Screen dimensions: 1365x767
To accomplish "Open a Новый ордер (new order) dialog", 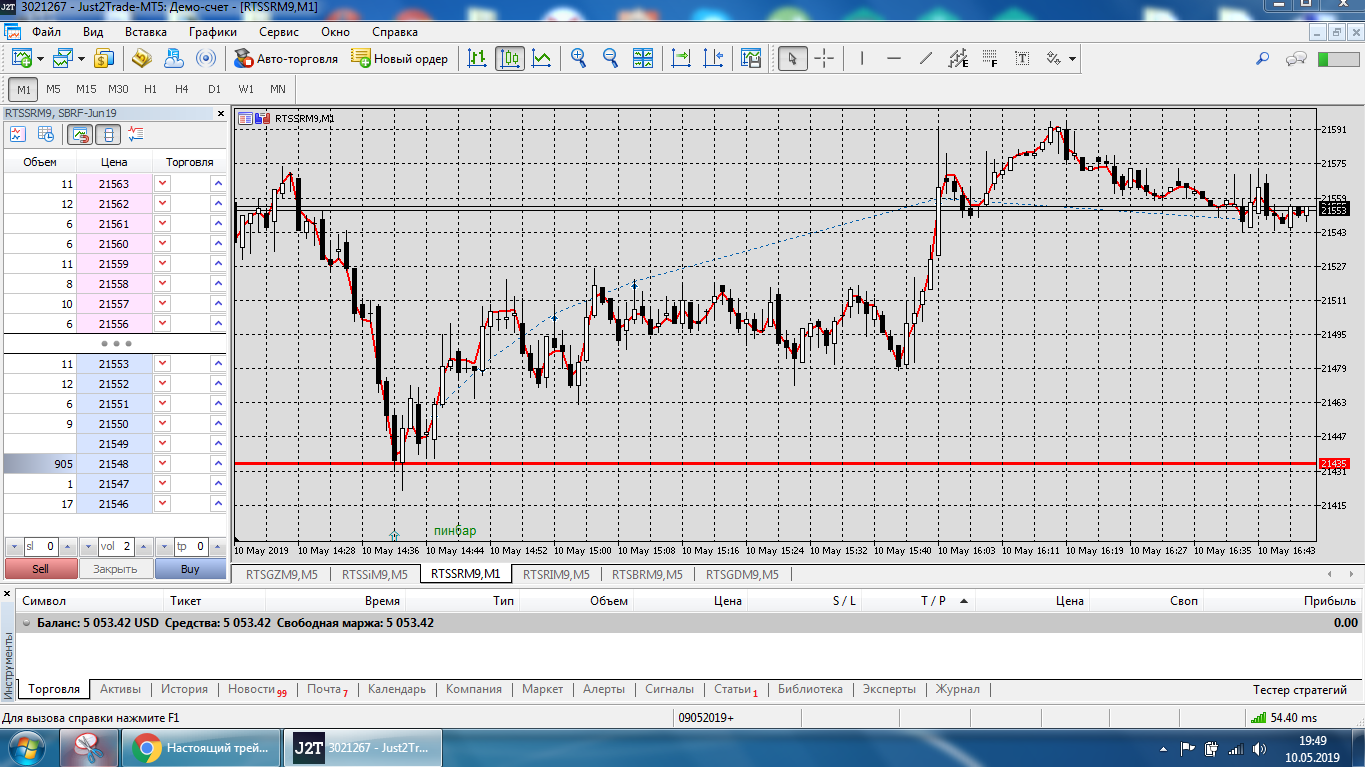I will pyautogui.click(x=399, y=59).
